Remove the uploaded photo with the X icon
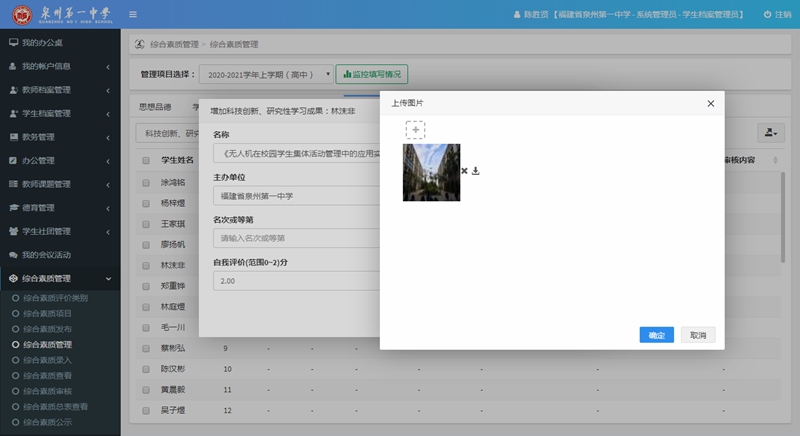The height and width of the screenshot is (436, 800). (x=464, y=171)
